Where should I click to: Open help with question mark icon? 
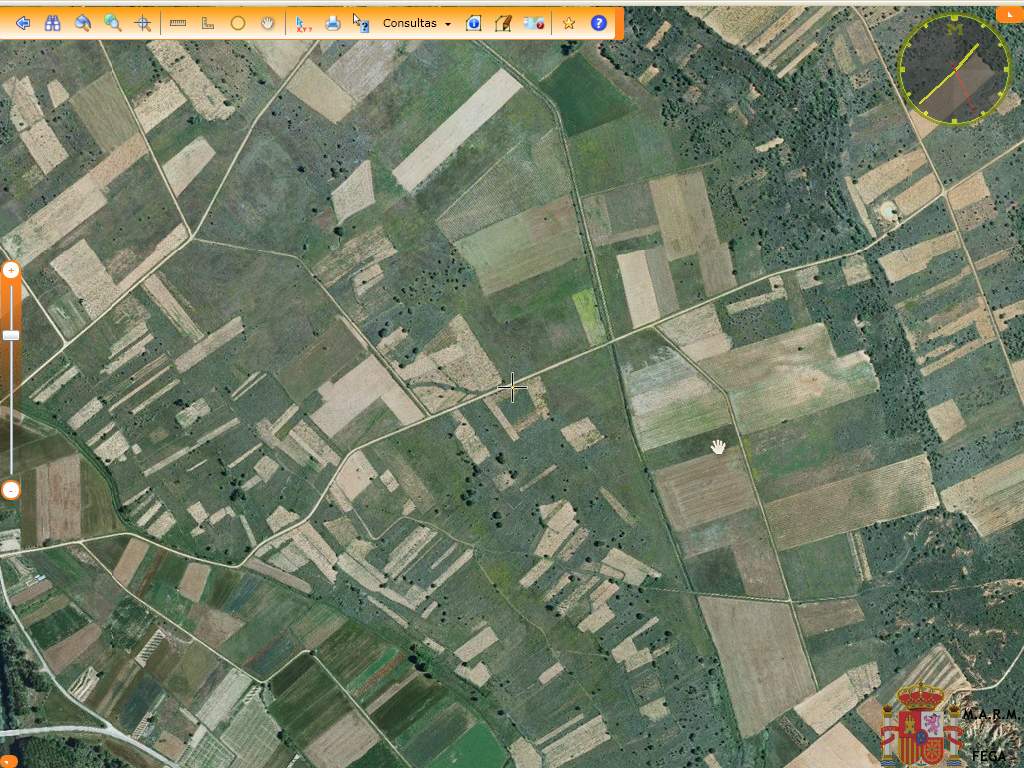[599, 23]
